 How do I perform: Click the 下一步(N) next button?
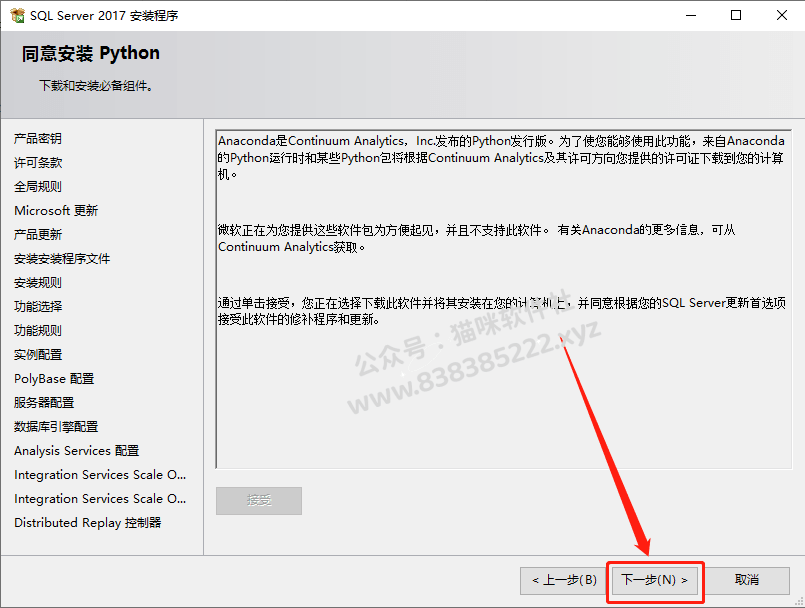655,580
